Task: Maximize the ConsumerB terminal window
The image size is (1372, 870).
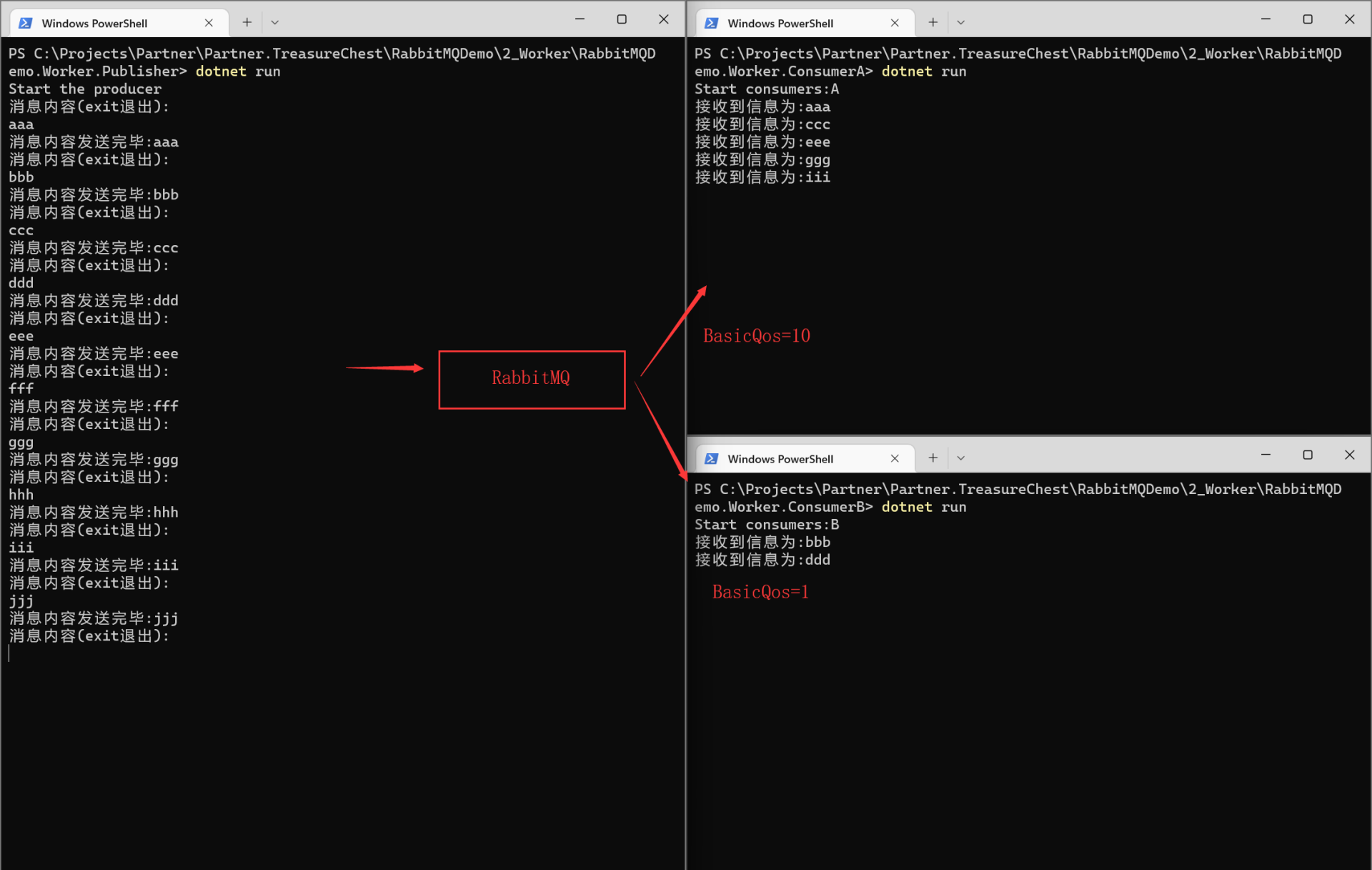Action: pyautogui.click(x=1308, y=455)
